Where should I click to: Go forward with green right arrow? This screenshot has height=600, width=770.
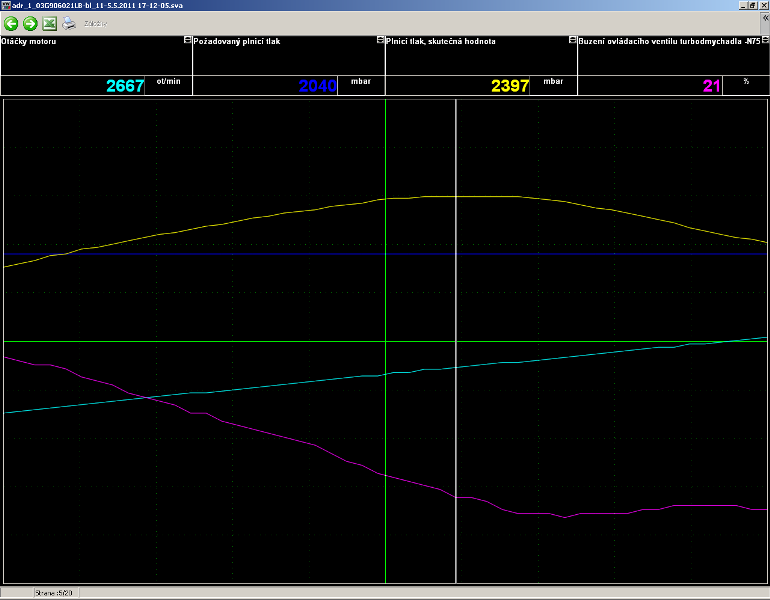(30, 23)
